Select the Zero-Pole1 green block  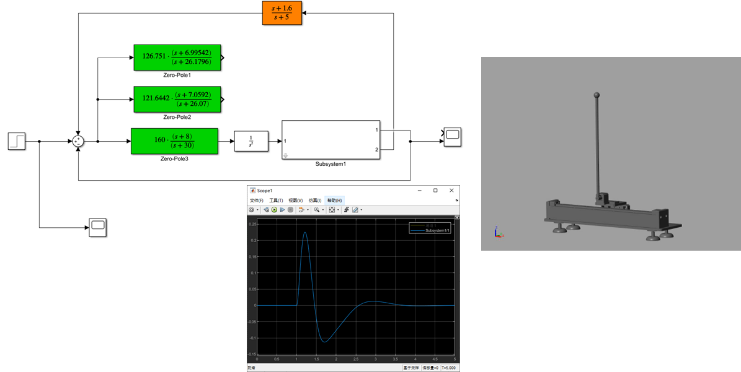[177, 58]
